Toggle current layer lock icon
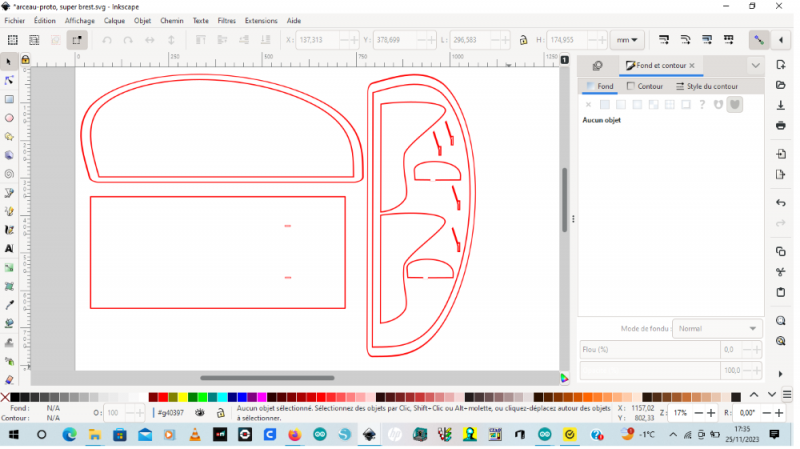 pyautogui.click(x=220, y=412)
